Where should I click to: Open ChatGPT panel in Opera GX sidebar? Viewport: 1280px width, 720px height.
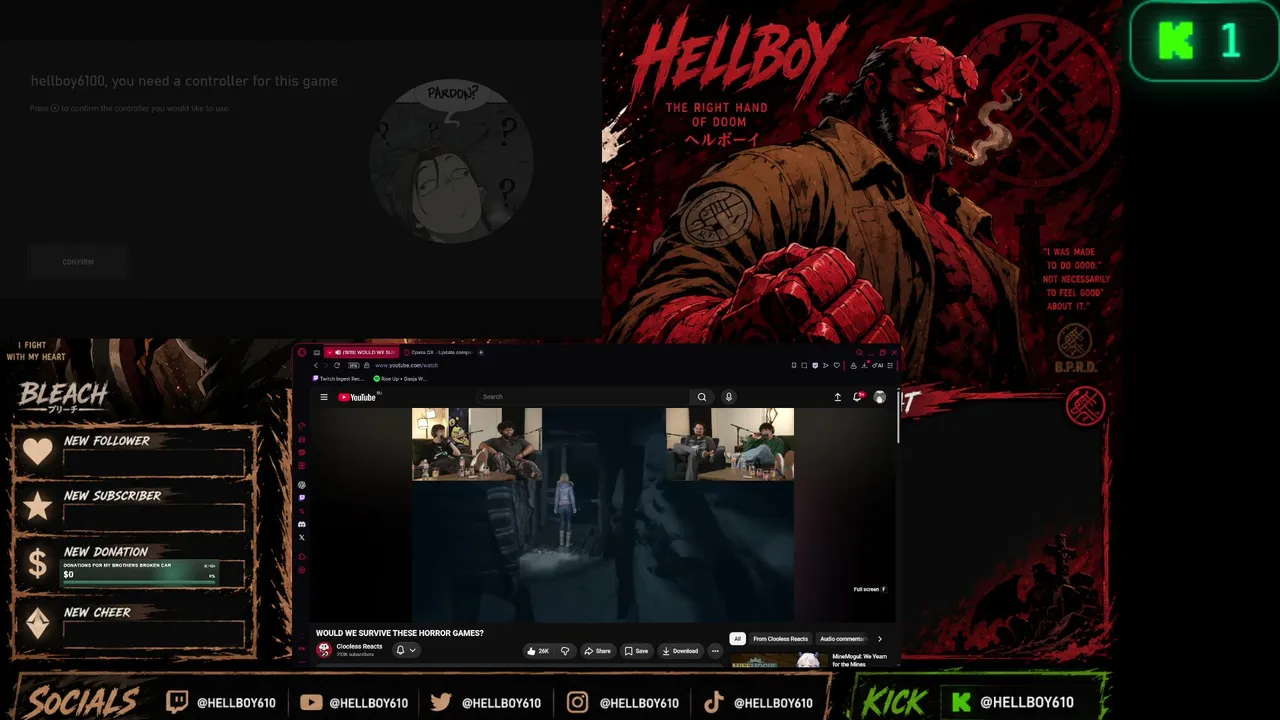(302, 485)
